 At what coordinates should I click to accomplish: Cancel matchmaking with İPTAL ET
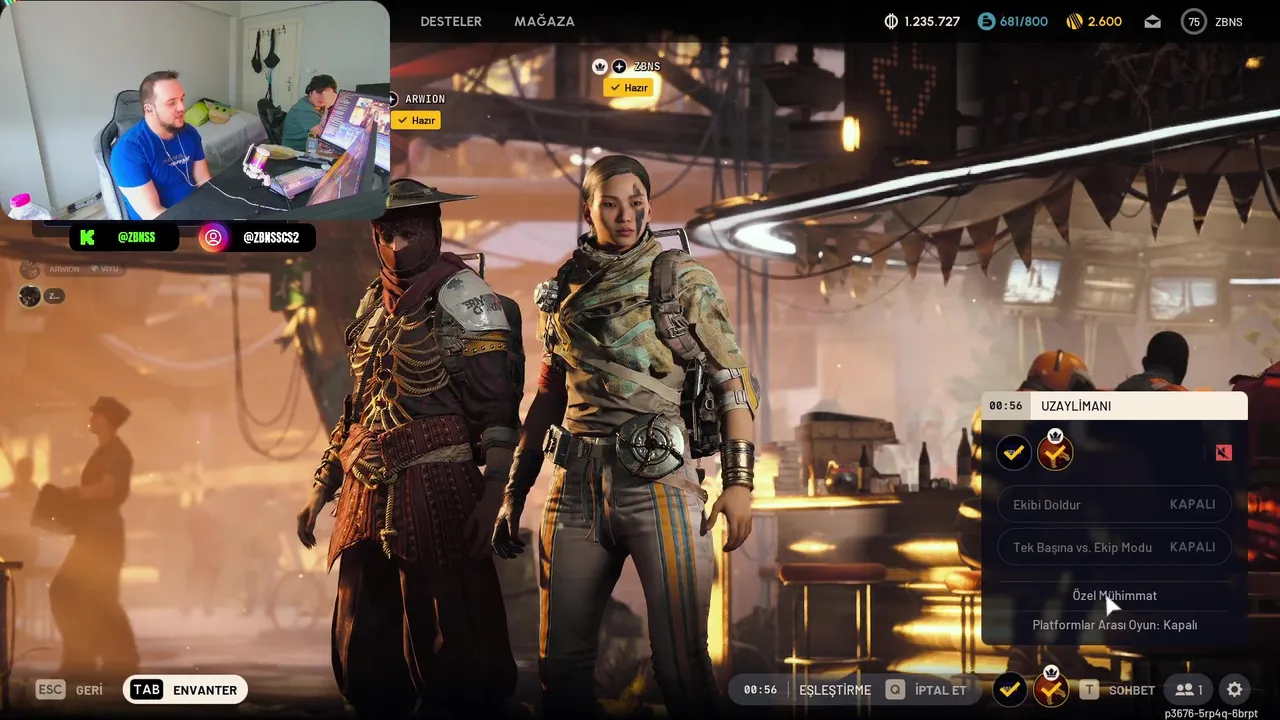click(x=940, y=690)
